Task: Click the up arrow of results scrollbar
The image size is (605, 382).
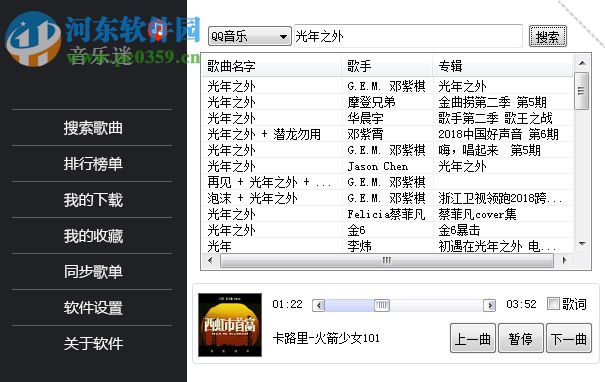Action: coord(582,63)
